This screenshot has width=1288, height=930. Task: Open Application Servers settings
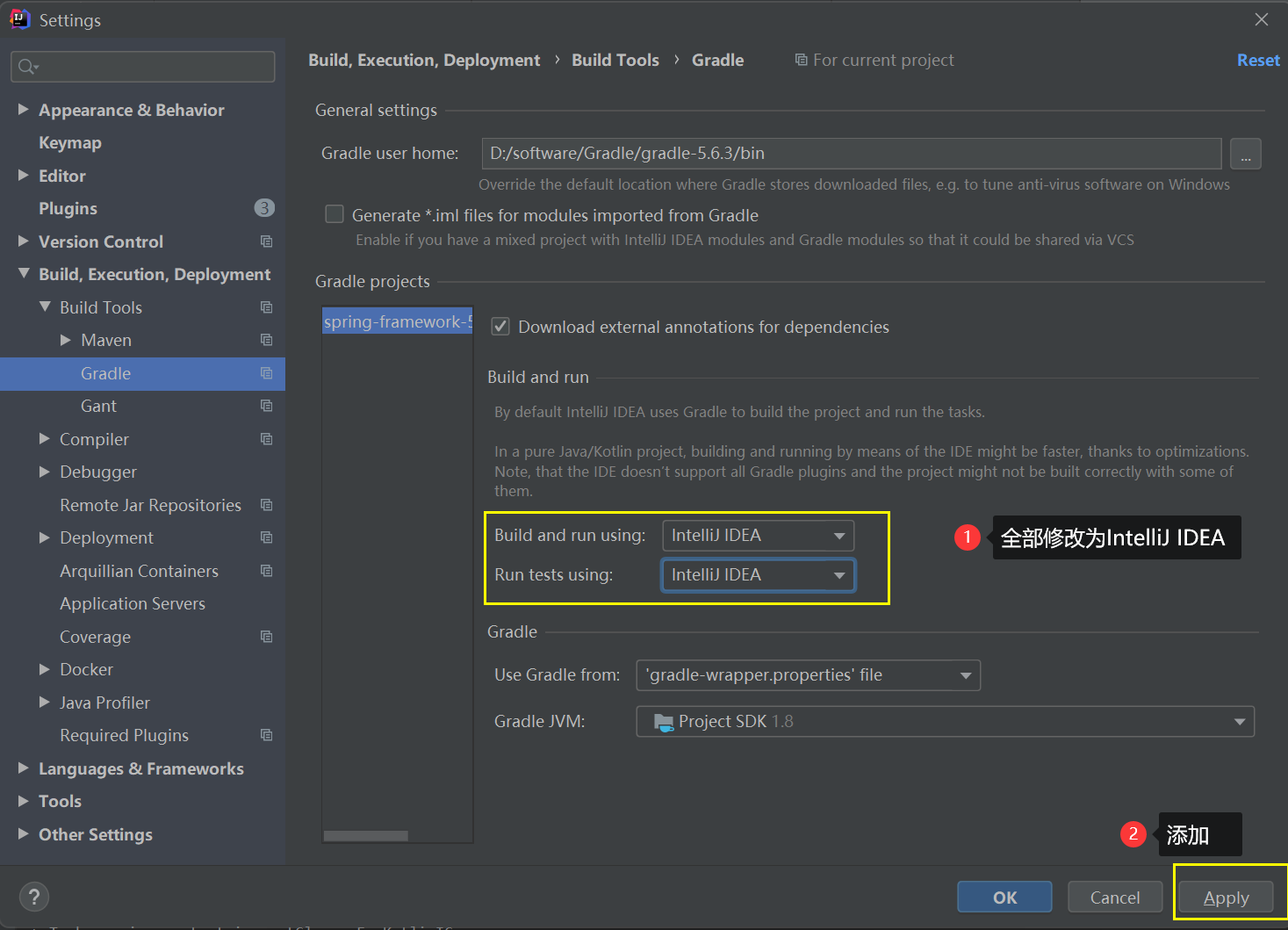point(133,603)
